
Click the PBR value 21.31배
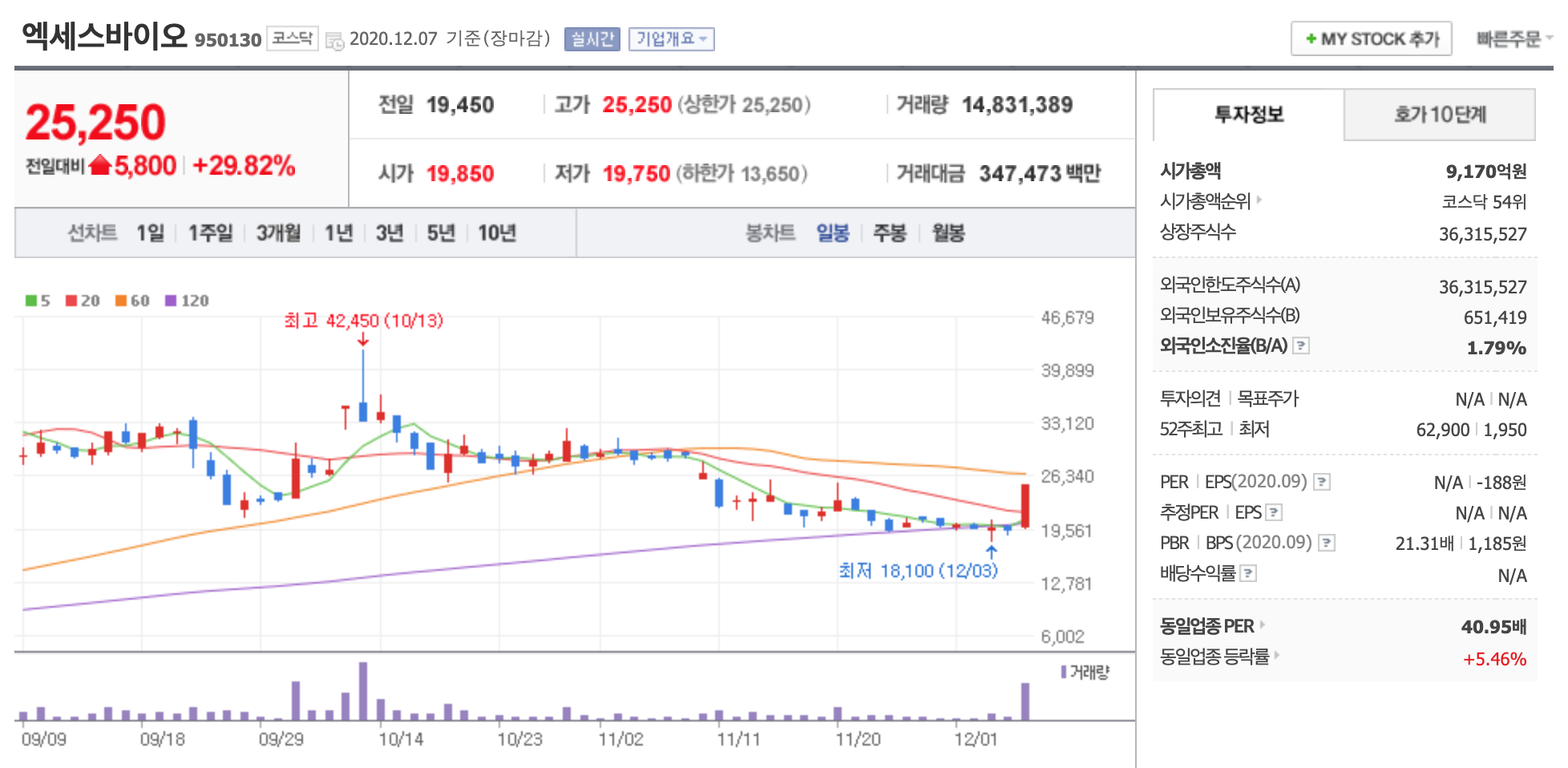point(1425,544)
